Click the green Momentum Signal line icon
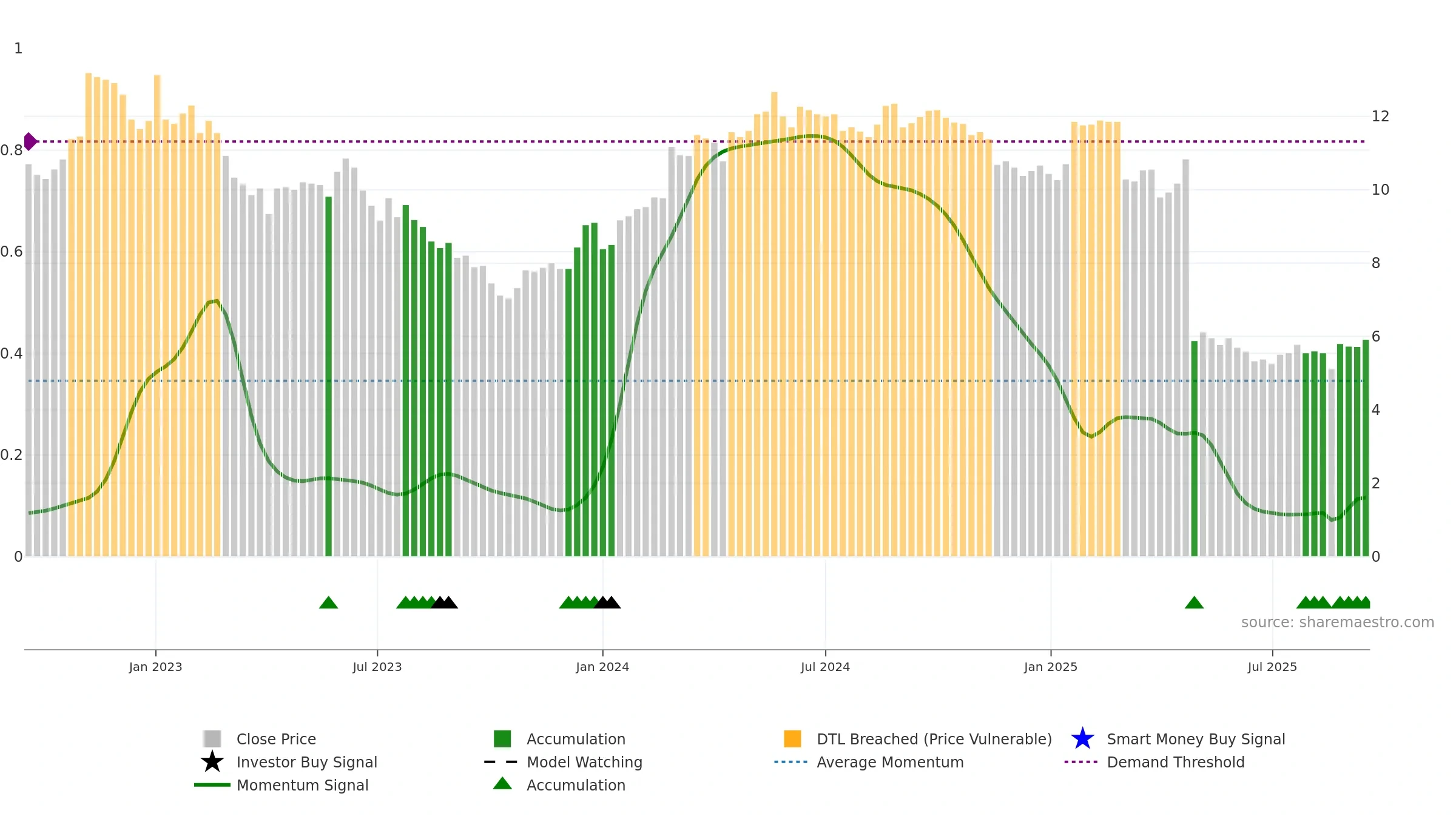The image size is (1456, 819). click(212, 784)
